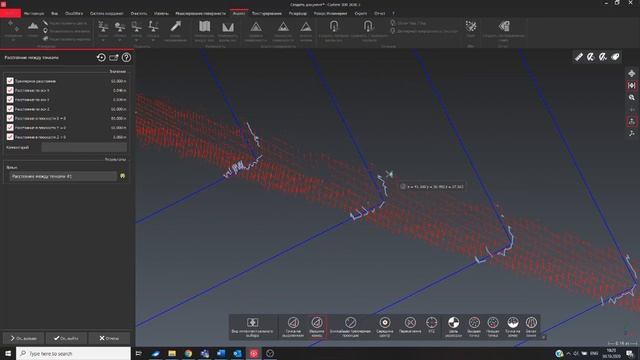Open the 'Навигация' ribbon tab
The image size is (640, 360).
[x=34, y=13]
